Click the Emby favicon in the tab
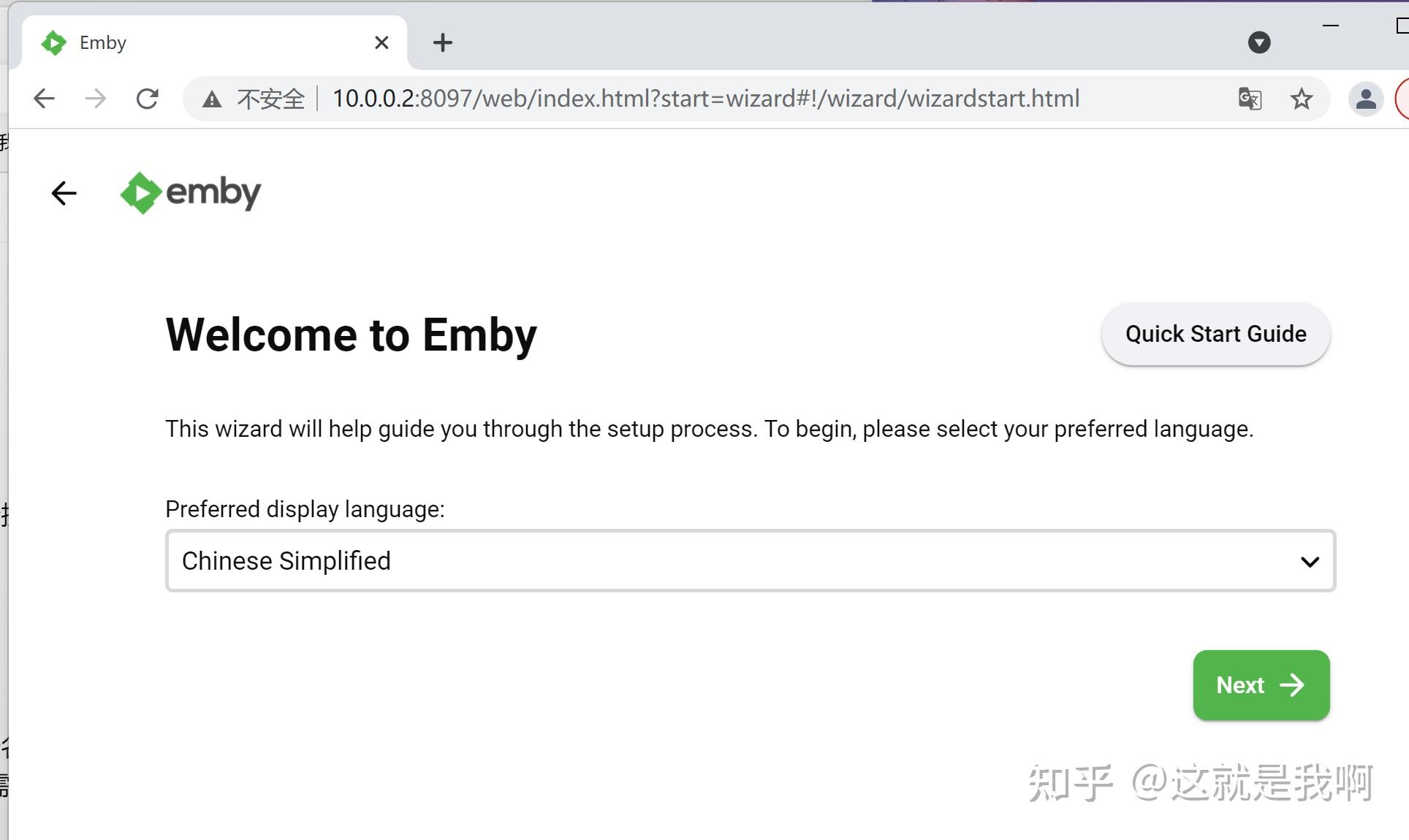 click(54, 42)
